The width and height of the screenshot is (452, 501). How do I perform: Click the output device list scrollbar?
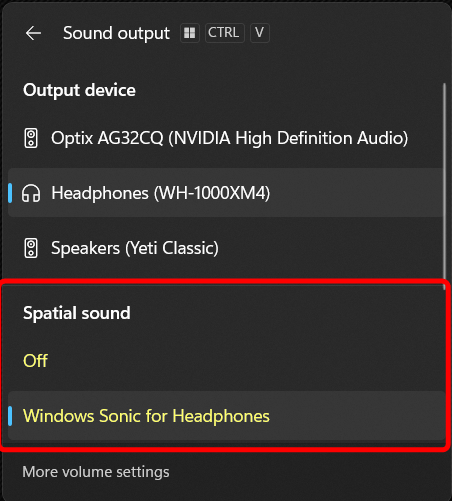pyautogui.click(x=444, y=187)
